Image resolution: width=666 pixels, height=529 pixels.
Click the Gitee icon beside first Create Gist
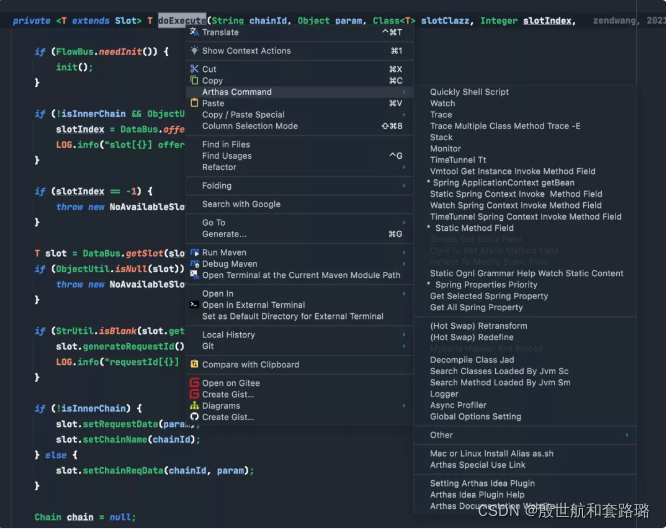(194, 394)
